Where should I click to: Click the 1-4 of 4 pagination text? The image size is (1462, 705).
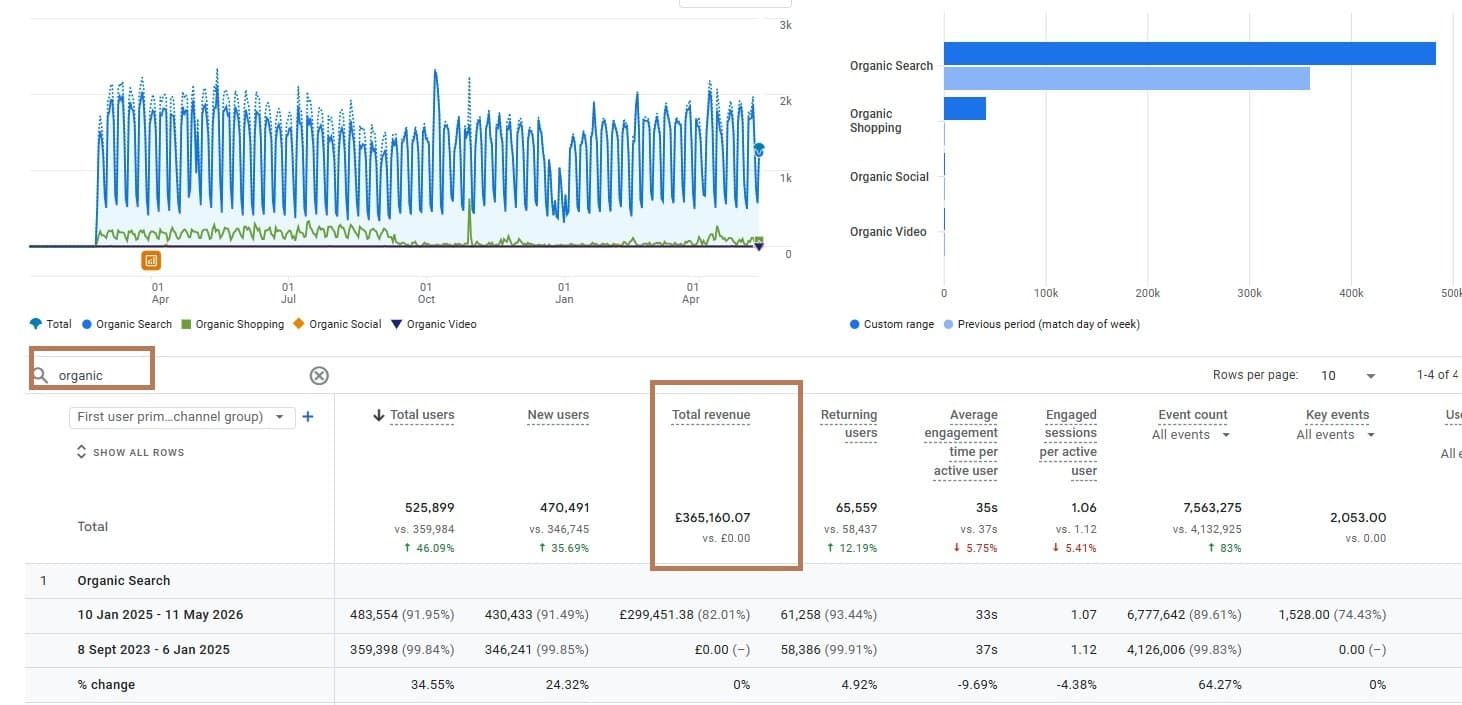(1437, 375)
